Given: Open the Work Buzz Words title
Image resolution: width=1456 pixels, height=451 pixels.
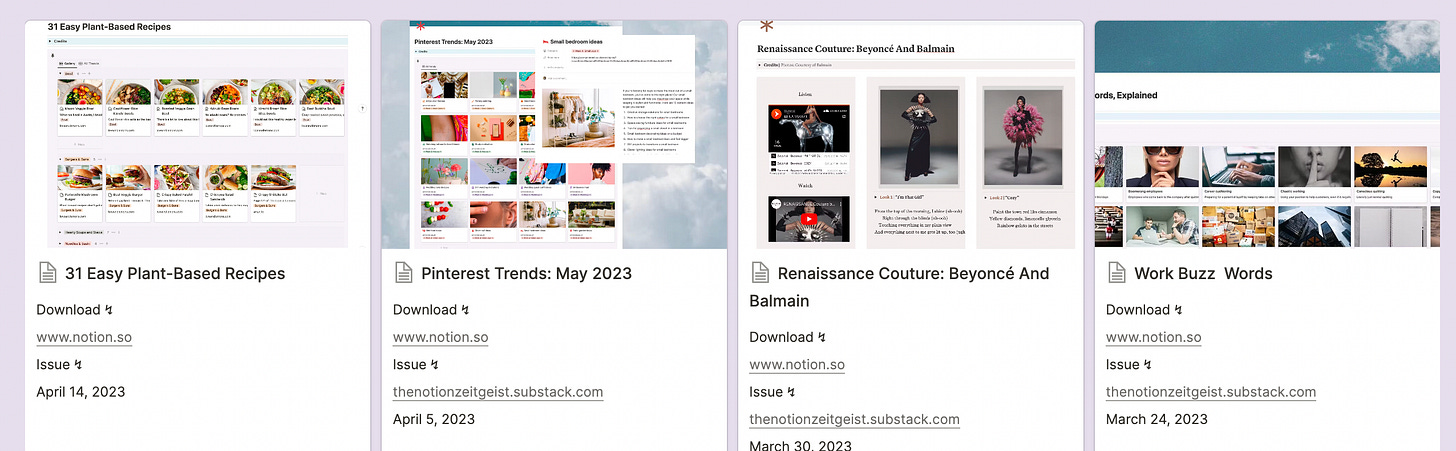Looking at the screenshot, I should click(x=1203, y=273).
